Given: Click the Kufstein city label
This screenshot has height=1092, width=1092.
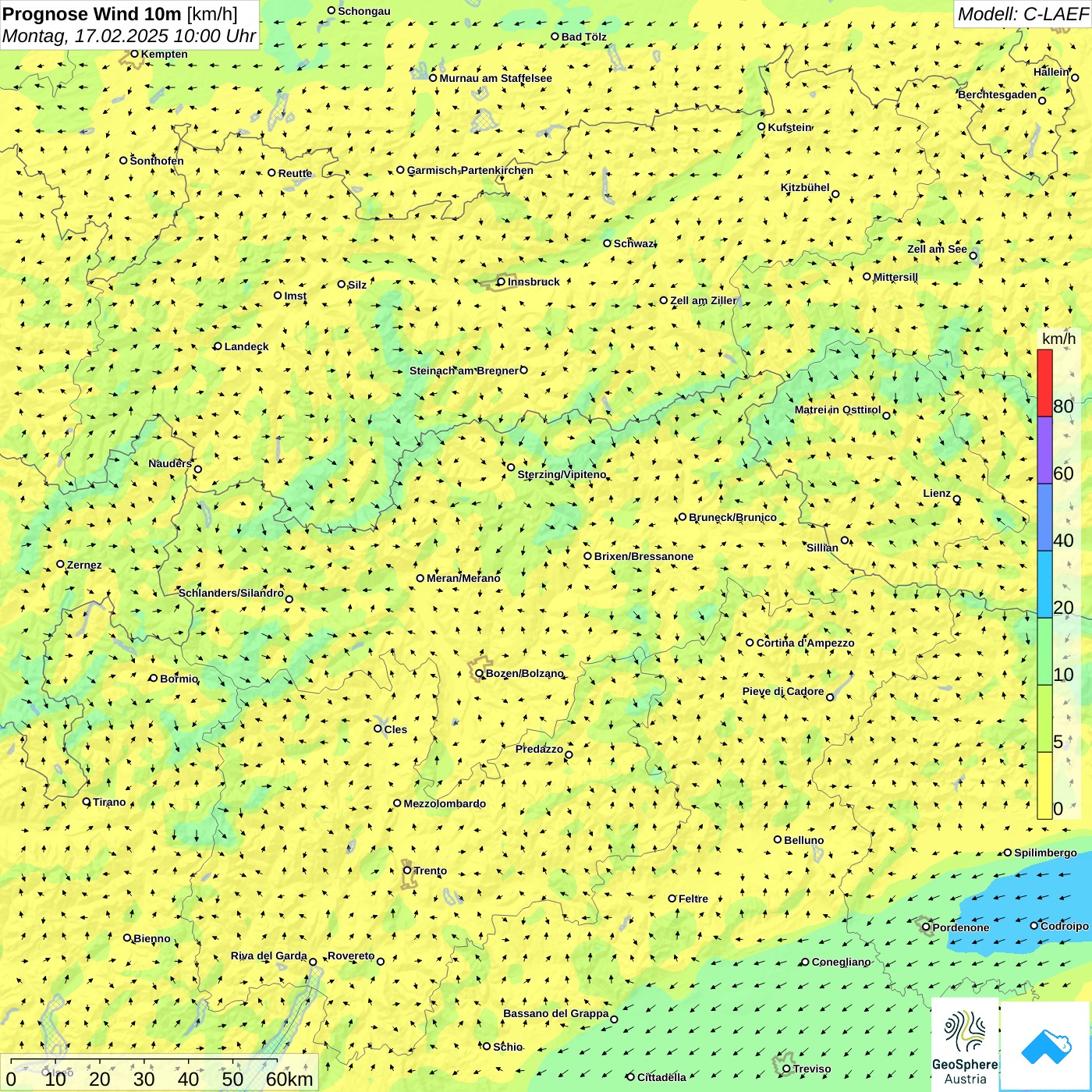Looking at the screenshot, I should click(789, 127).
